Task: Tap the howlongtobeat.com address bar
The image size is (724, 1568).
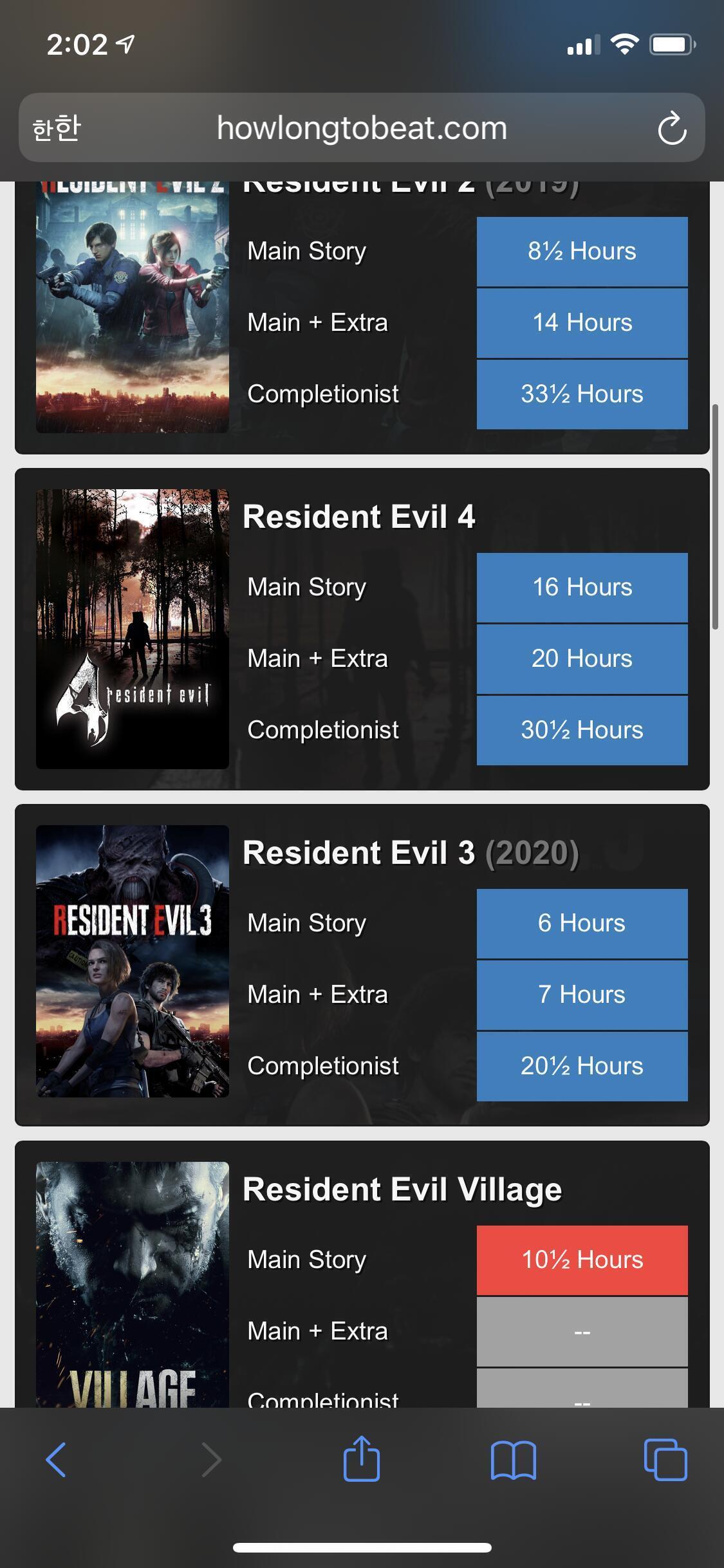Action: point(362,127)
